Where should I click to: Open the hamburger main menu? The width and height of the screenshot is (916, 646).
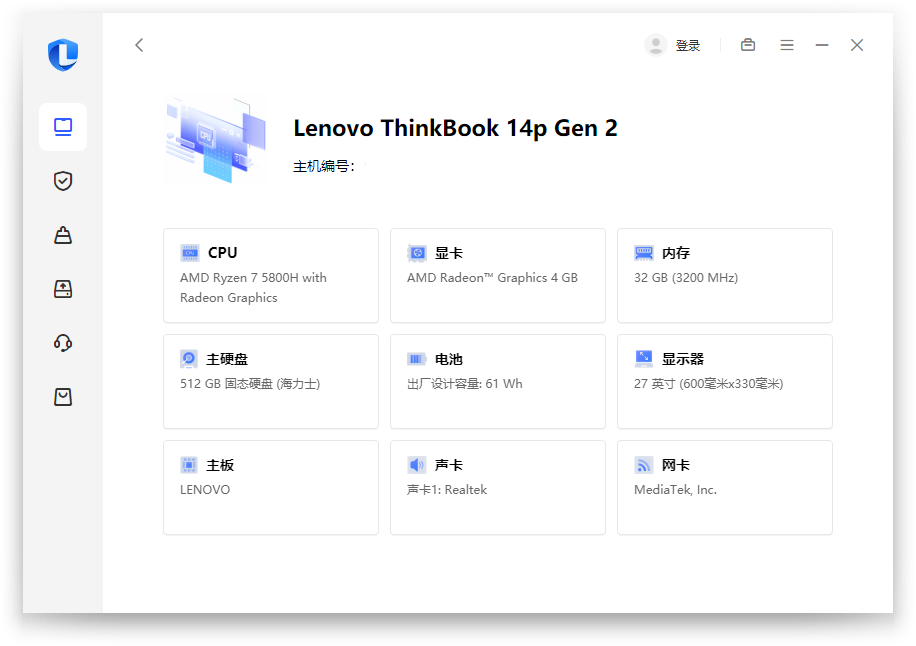[x=787, y=45]
